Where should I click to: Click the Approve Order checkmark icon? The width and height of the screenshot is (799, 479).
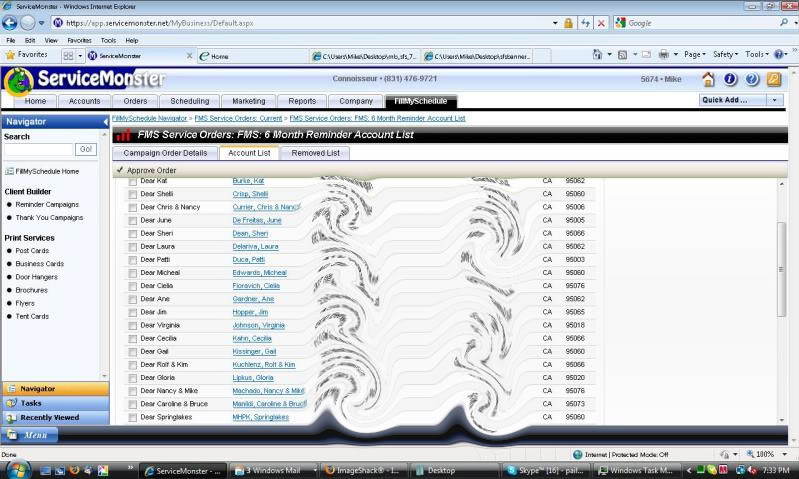(x=120, y=170)
